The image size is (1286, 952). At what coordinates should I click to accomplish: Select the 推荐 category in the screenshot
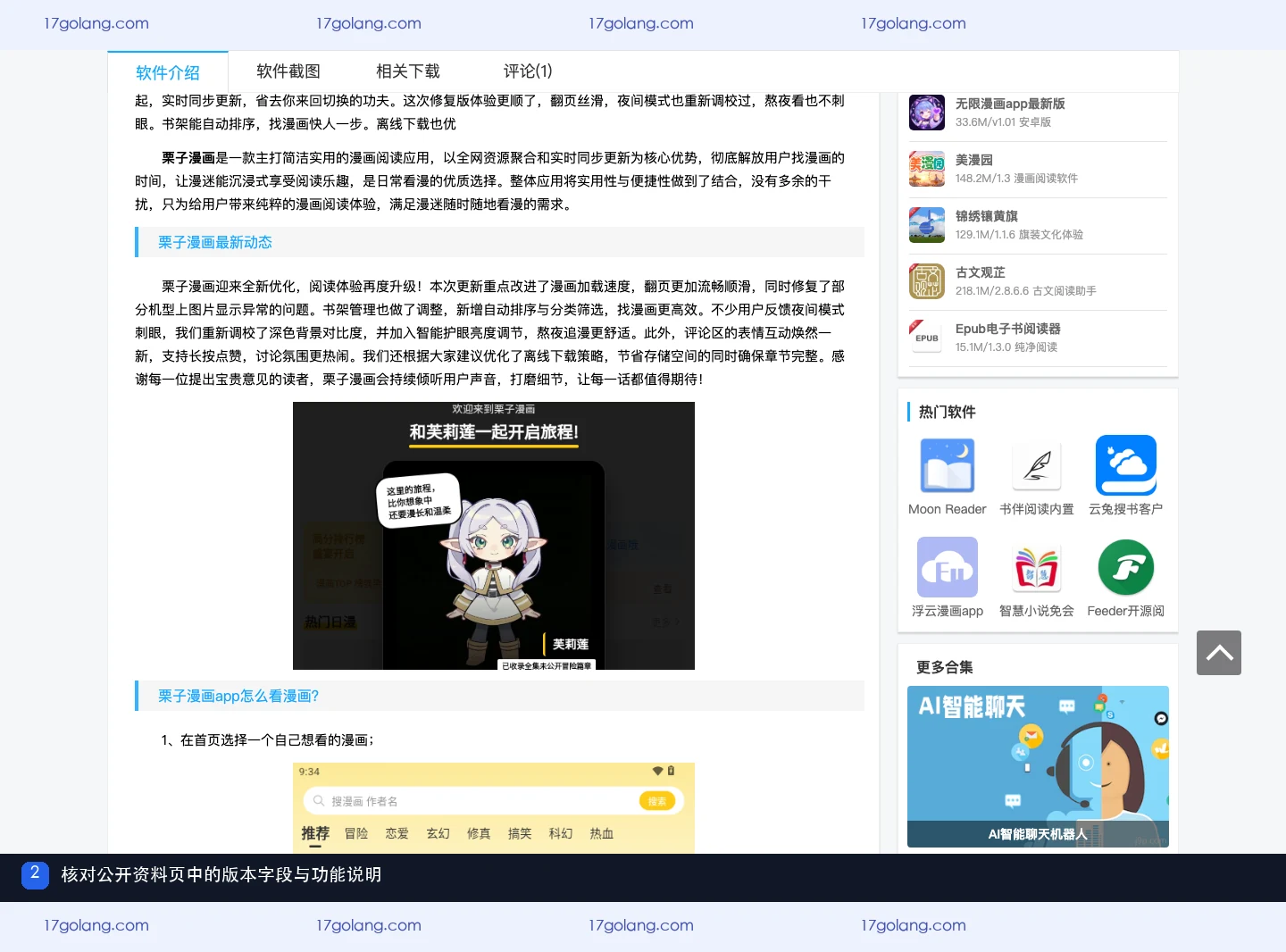coord(315,833)
